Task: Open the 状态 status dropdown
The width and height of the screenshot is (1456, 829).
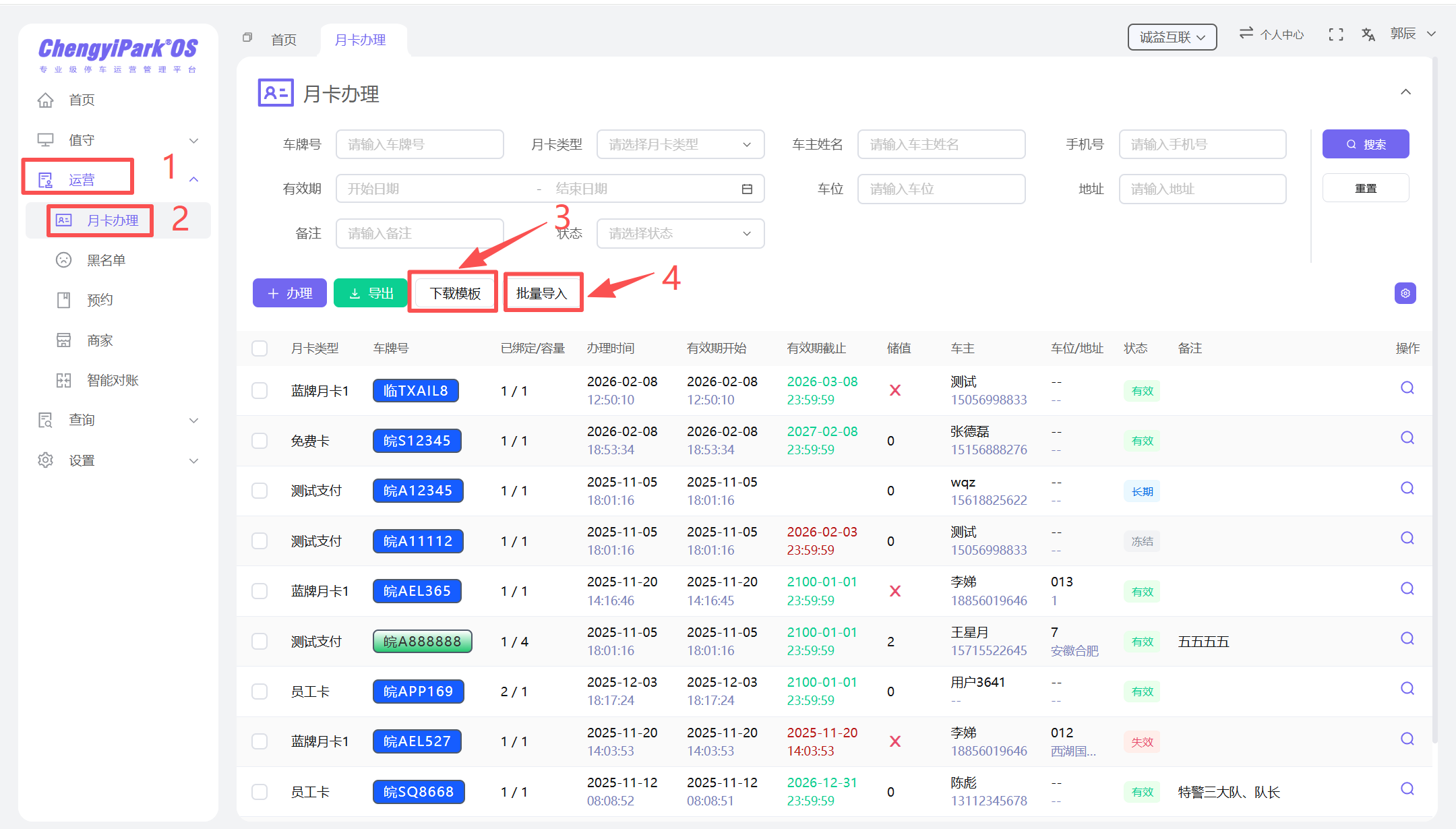Action: coord(679,233)
